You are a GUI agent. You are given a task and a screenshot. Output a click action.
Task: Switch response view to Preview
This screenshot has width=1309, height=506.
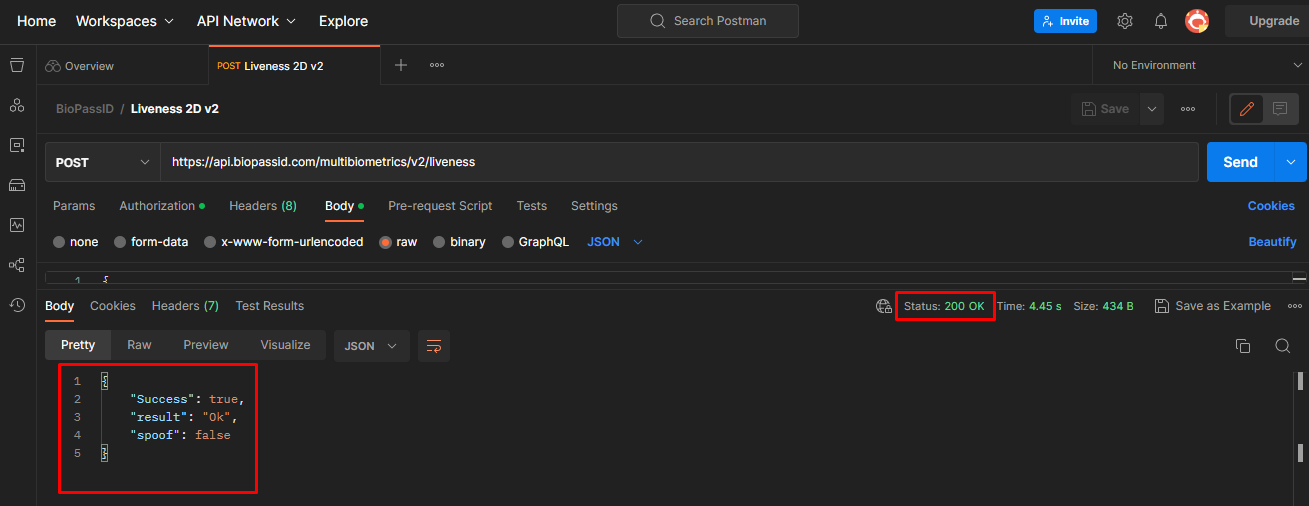click(206, 345)
